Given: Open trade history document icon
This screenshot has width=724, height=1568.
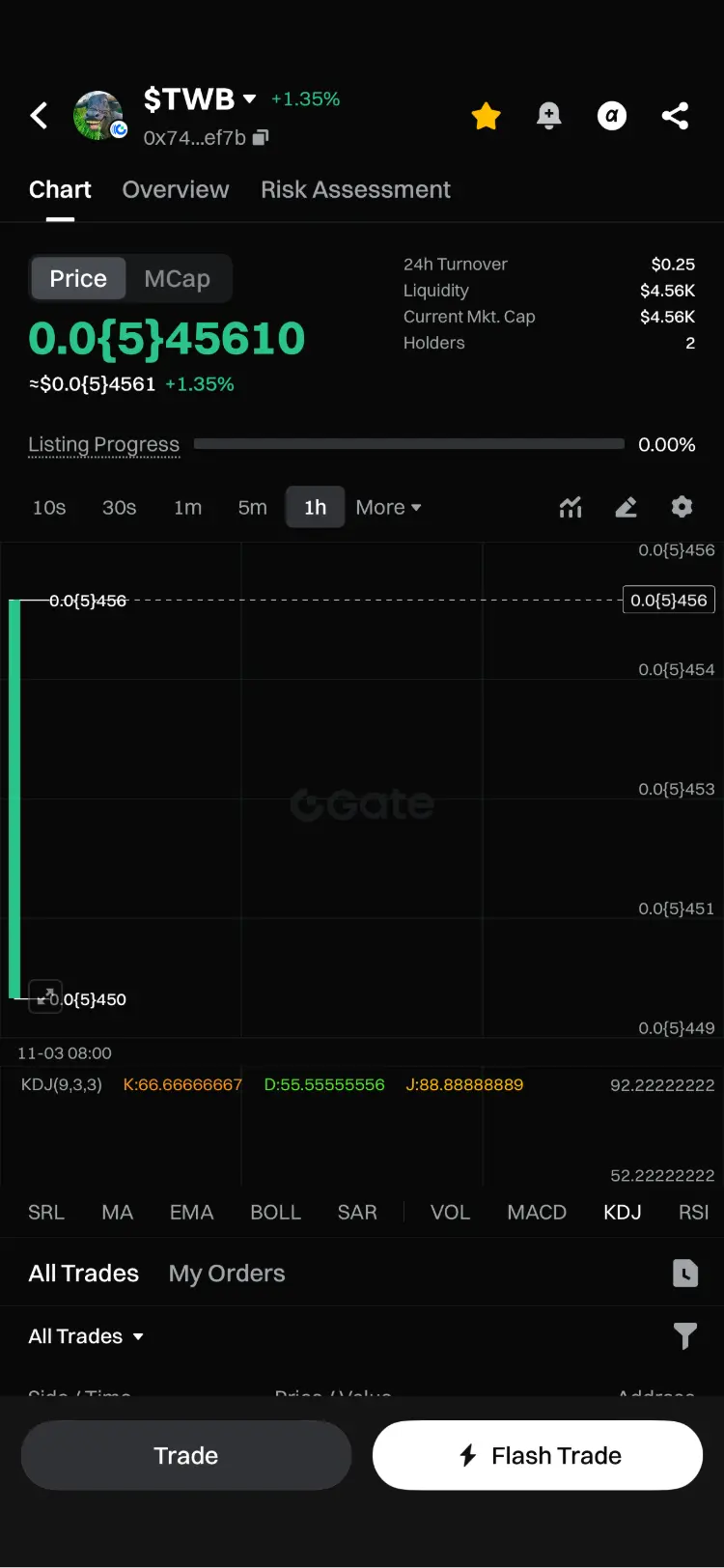Looking at the screenshot, I should click(685, 1274).
